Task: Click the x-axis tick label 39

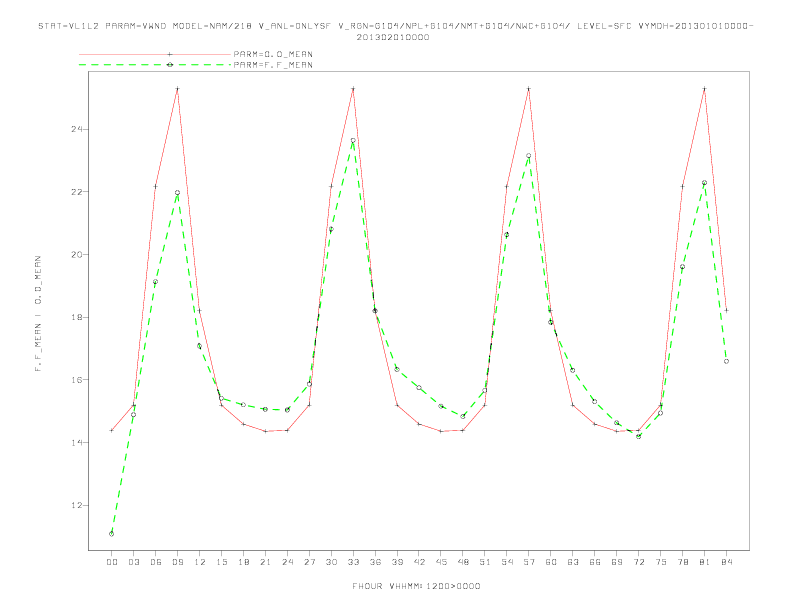Action: pyautogui.click(x=397, y=562)
